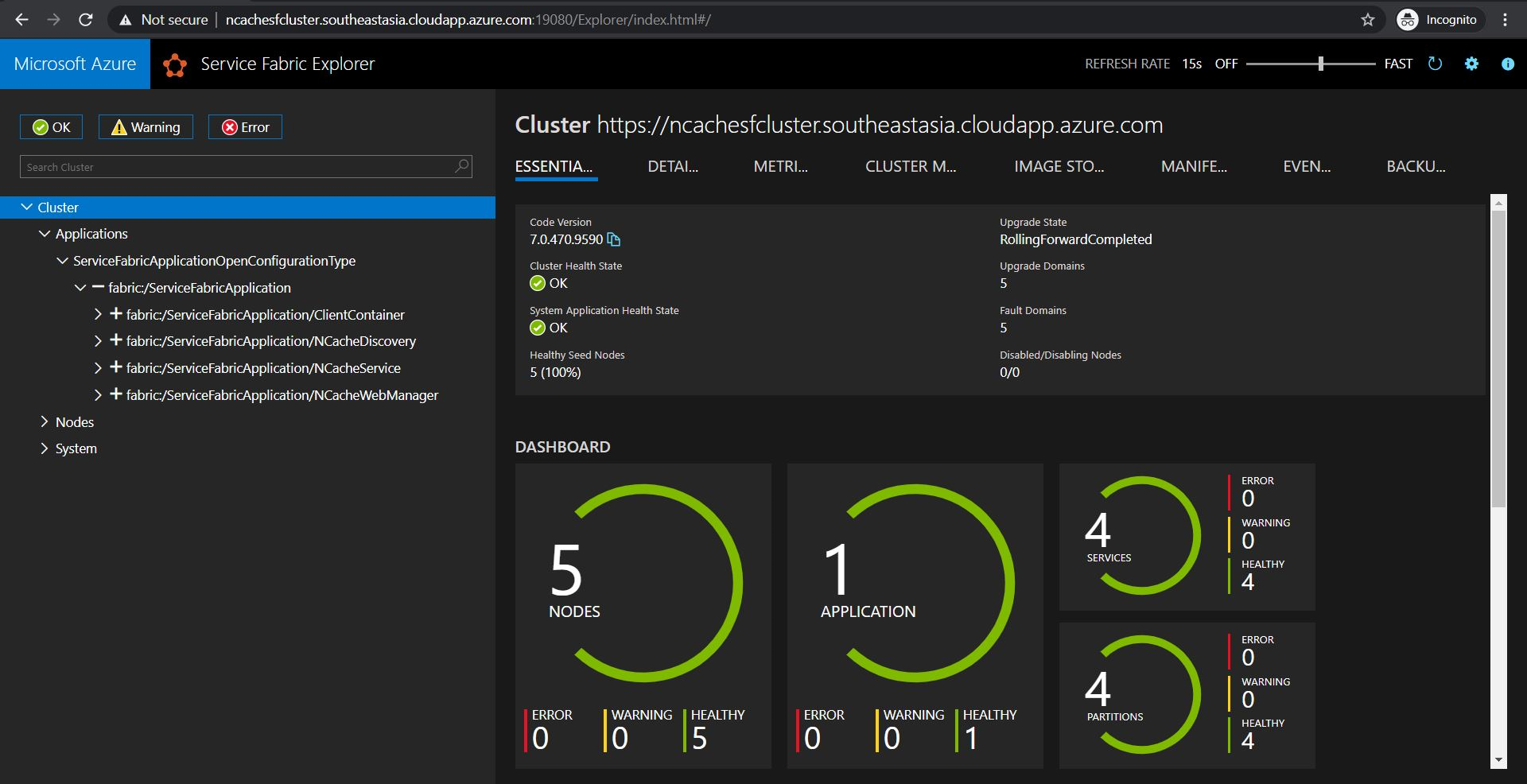Collapse ServiceFabricApplicationOpenConfigurationType chevron
This screenshot has width=1527, height=784.
62,261
